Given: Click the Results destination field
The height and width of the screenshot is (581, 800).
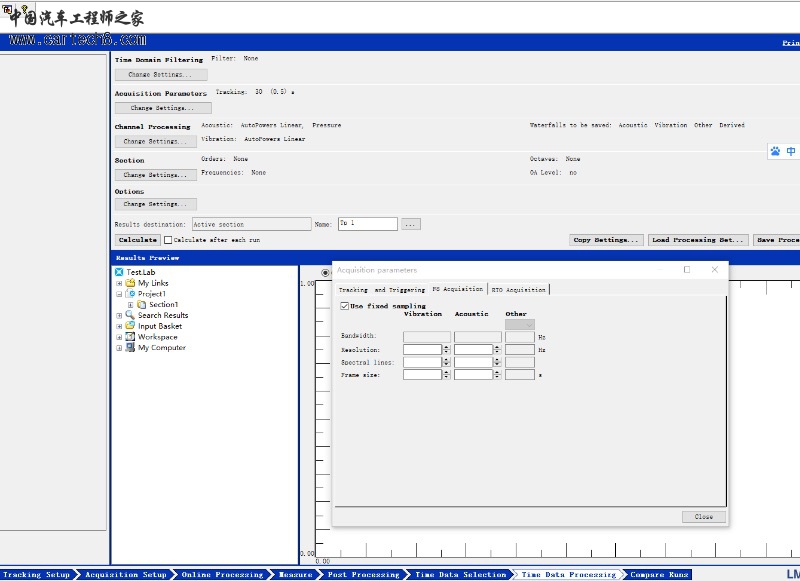Looking at the screenshot, I should click(x=252, y=224).
